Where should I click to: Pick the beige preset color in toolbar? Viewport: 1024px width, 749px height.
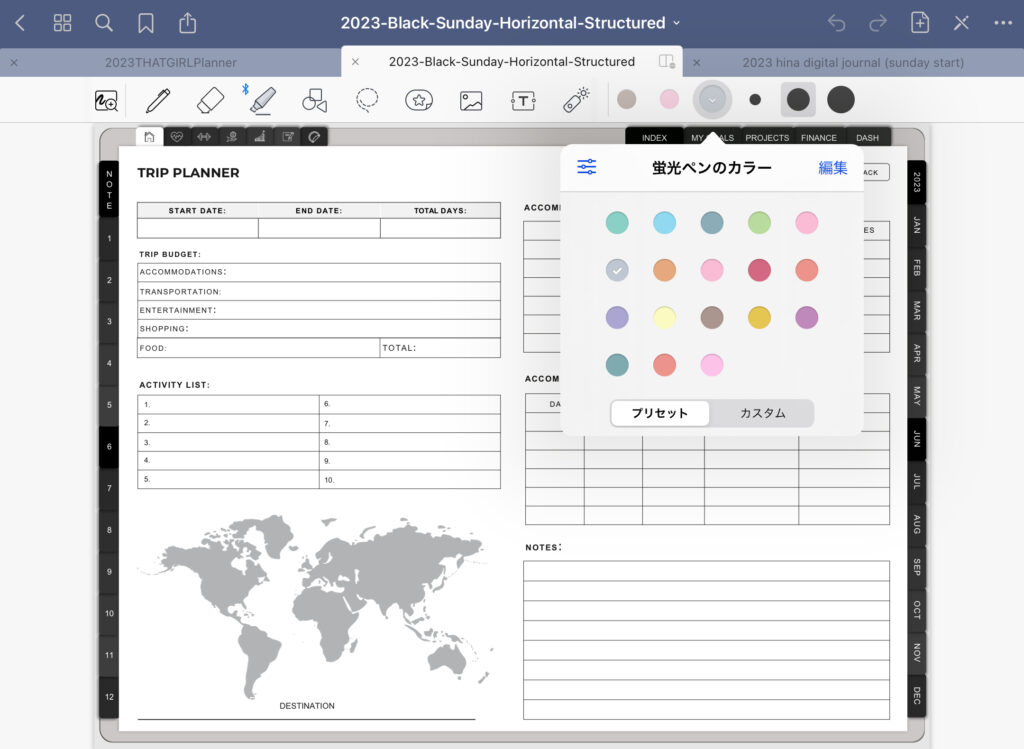point(627,100)
